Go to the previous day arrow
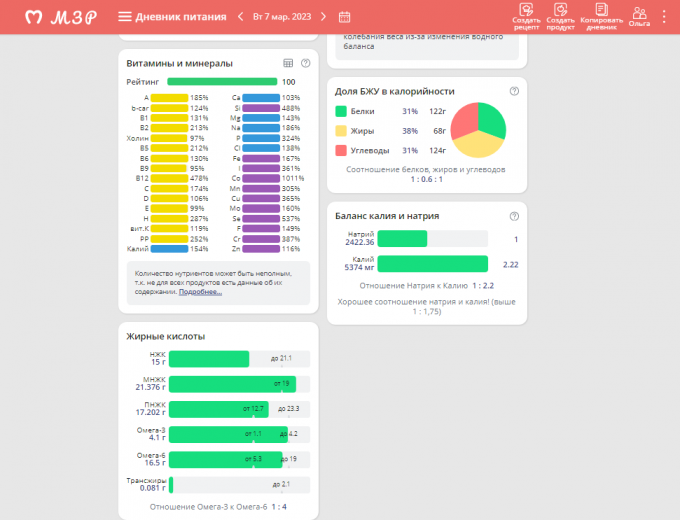The height and width of the screenshot is (520, 680). [x=240, y=17]
